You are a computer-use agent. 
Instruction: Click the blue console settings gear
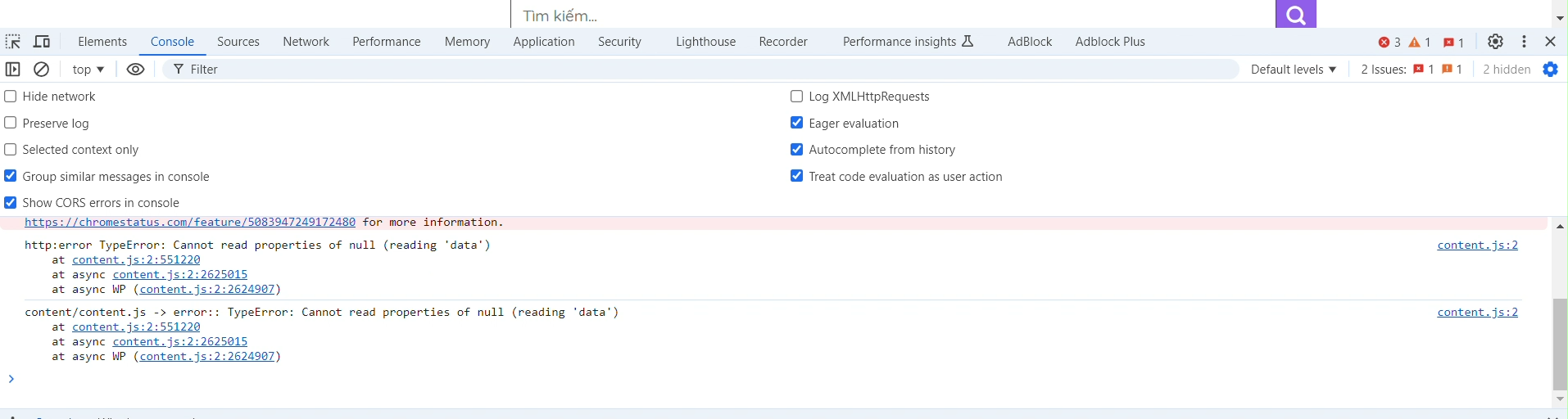[1550, 70]
